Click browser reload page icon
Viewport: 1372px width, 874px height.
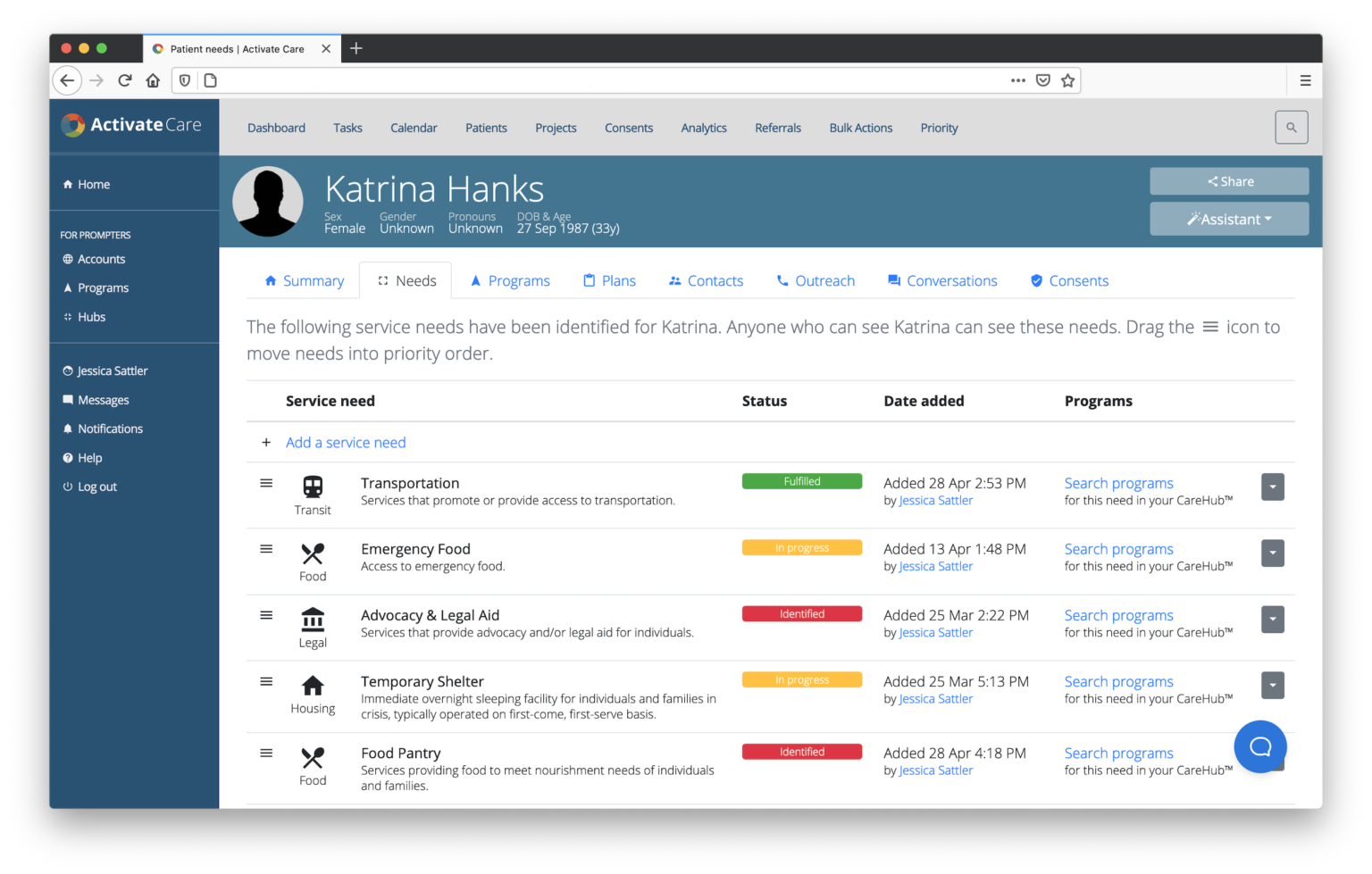pos(125,80)
